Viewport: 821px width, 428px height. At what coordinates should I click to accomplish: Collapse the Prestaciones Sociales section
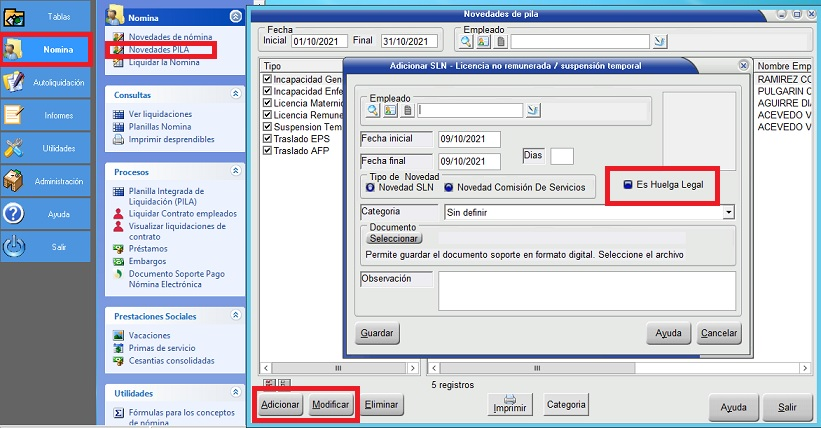tap(235, 316)
